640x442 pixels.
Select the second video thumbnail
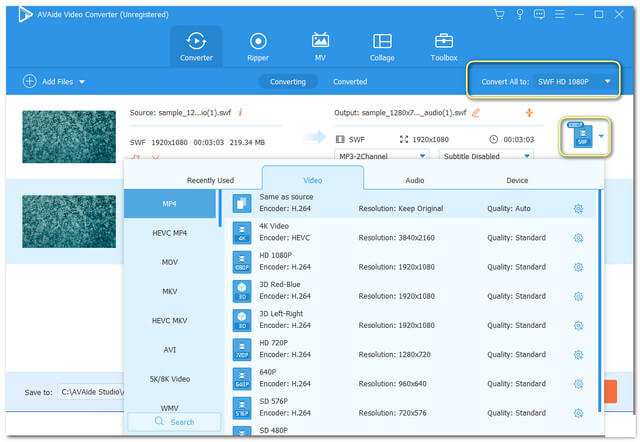coord(69,221)
